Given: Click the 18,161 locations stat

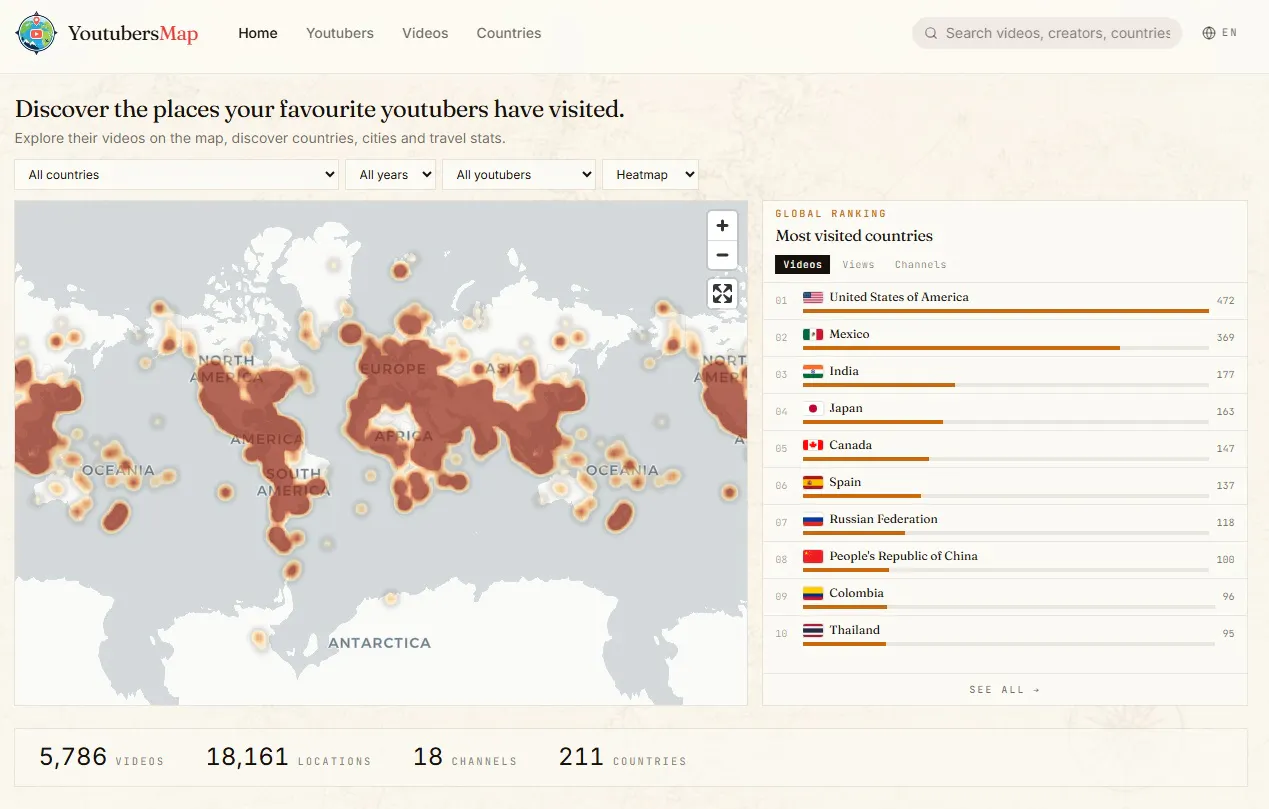Looking at the screenshot, I should [289, 757].
